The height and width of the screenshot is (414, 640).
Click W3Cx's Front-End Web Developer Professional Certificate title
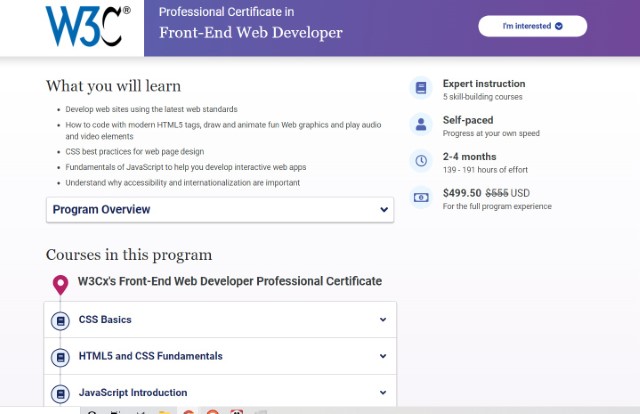[230, 281]
